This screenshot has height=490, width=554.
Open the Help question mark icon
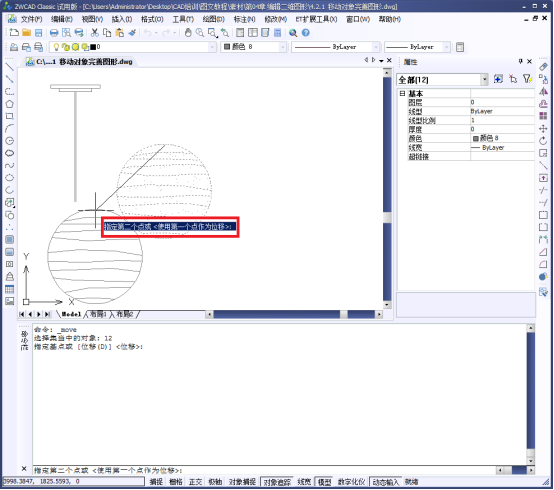(x=306, y=33)
